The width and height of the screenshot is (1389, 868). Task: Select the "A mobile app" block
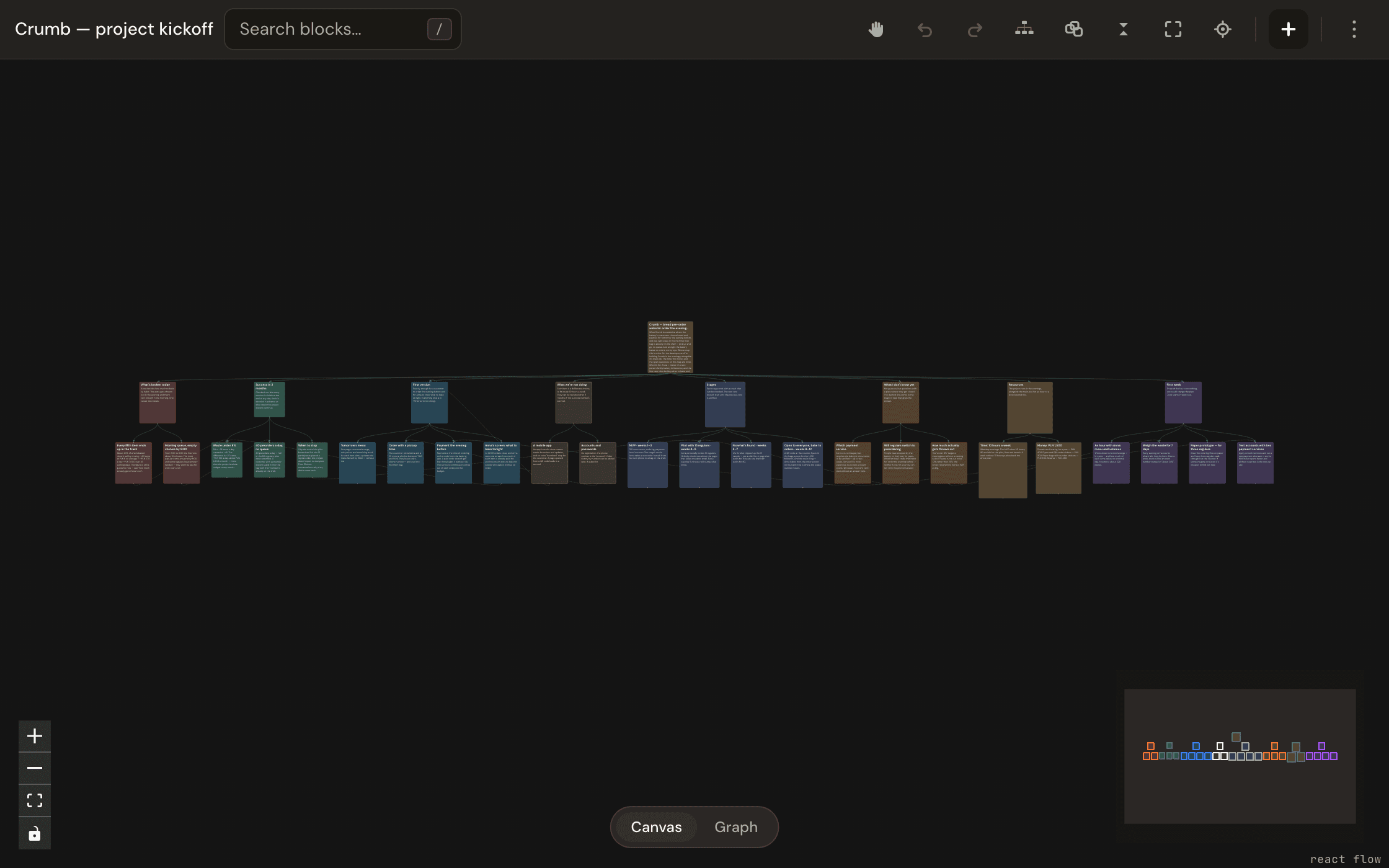549,463
